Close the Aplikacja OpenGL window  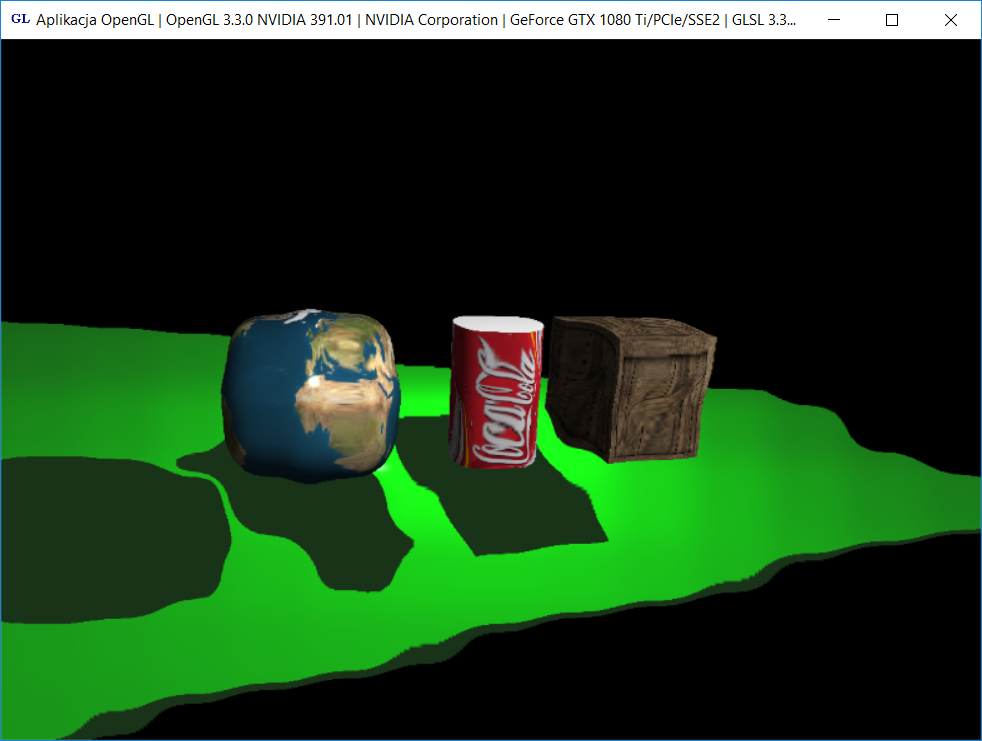click(951, 20)
